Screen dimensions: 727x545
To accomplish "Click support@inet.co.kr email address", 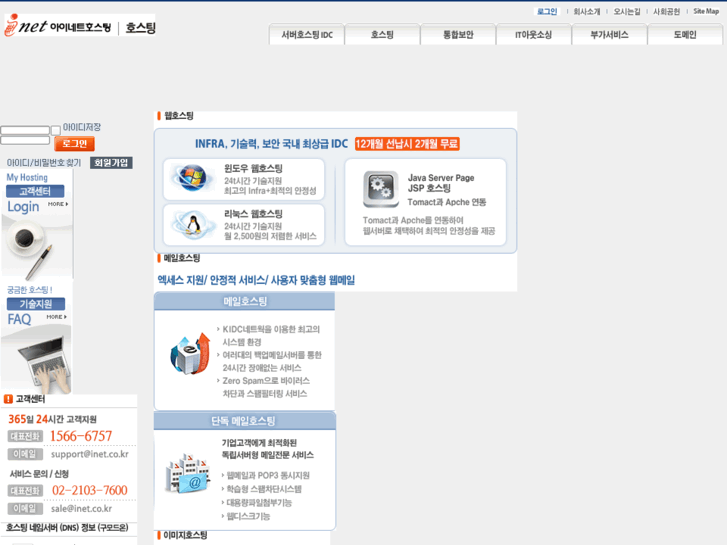I will 89,454.
